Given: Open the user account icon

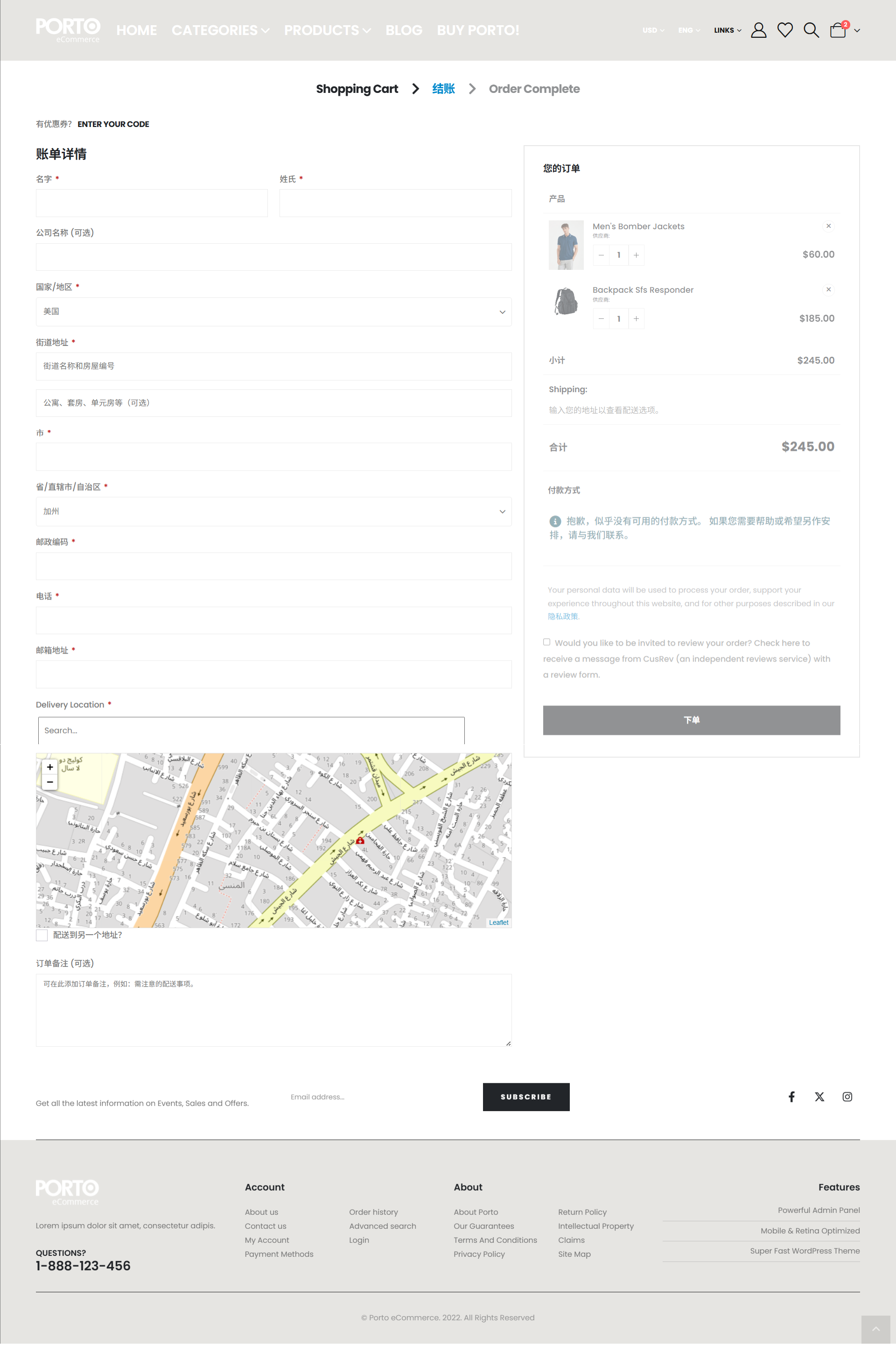Looking at the screenshot, I should [x=758, y=30].
